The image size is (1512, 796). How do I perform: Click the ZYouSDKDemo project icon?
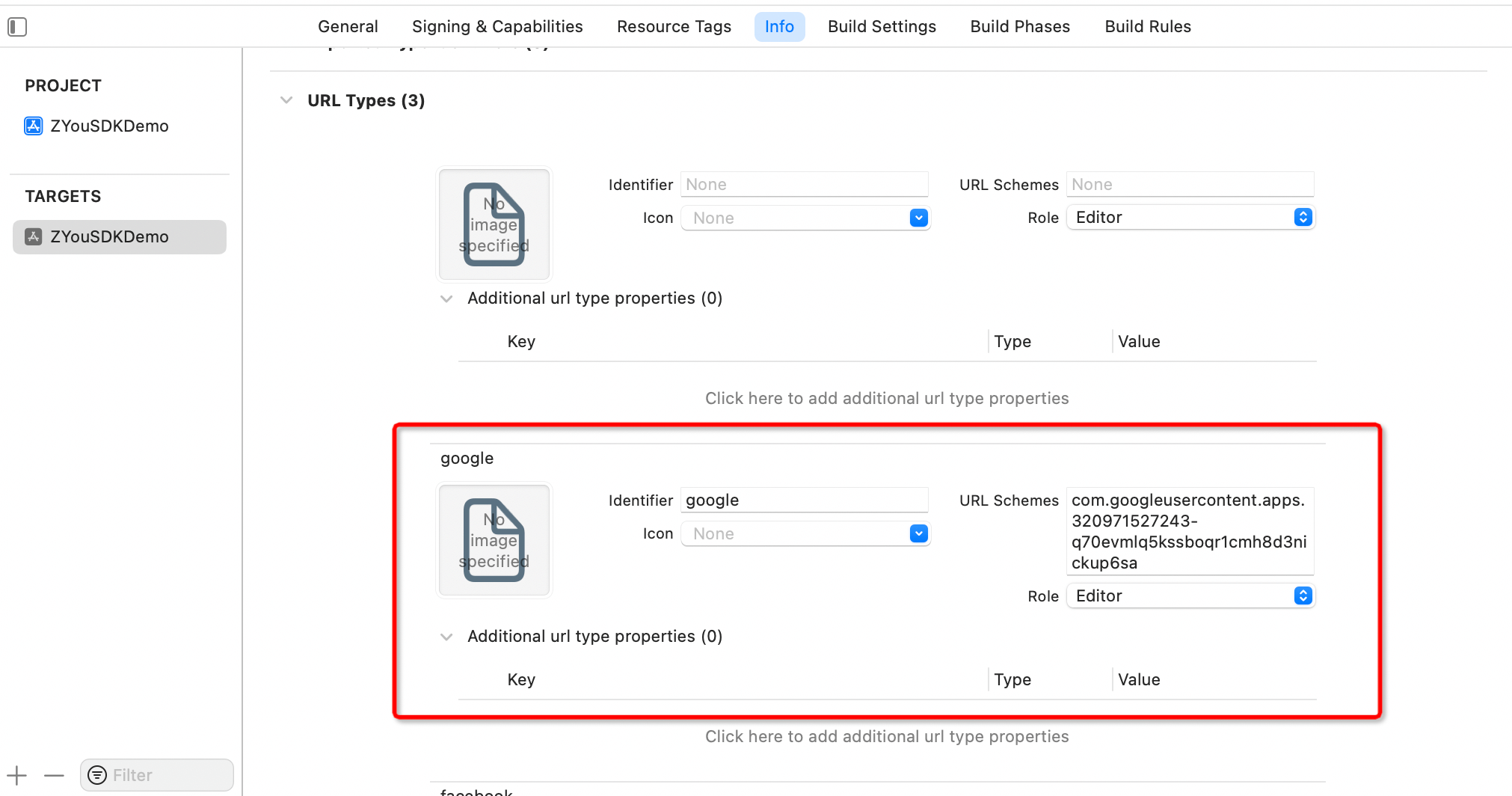pos(34,126)
